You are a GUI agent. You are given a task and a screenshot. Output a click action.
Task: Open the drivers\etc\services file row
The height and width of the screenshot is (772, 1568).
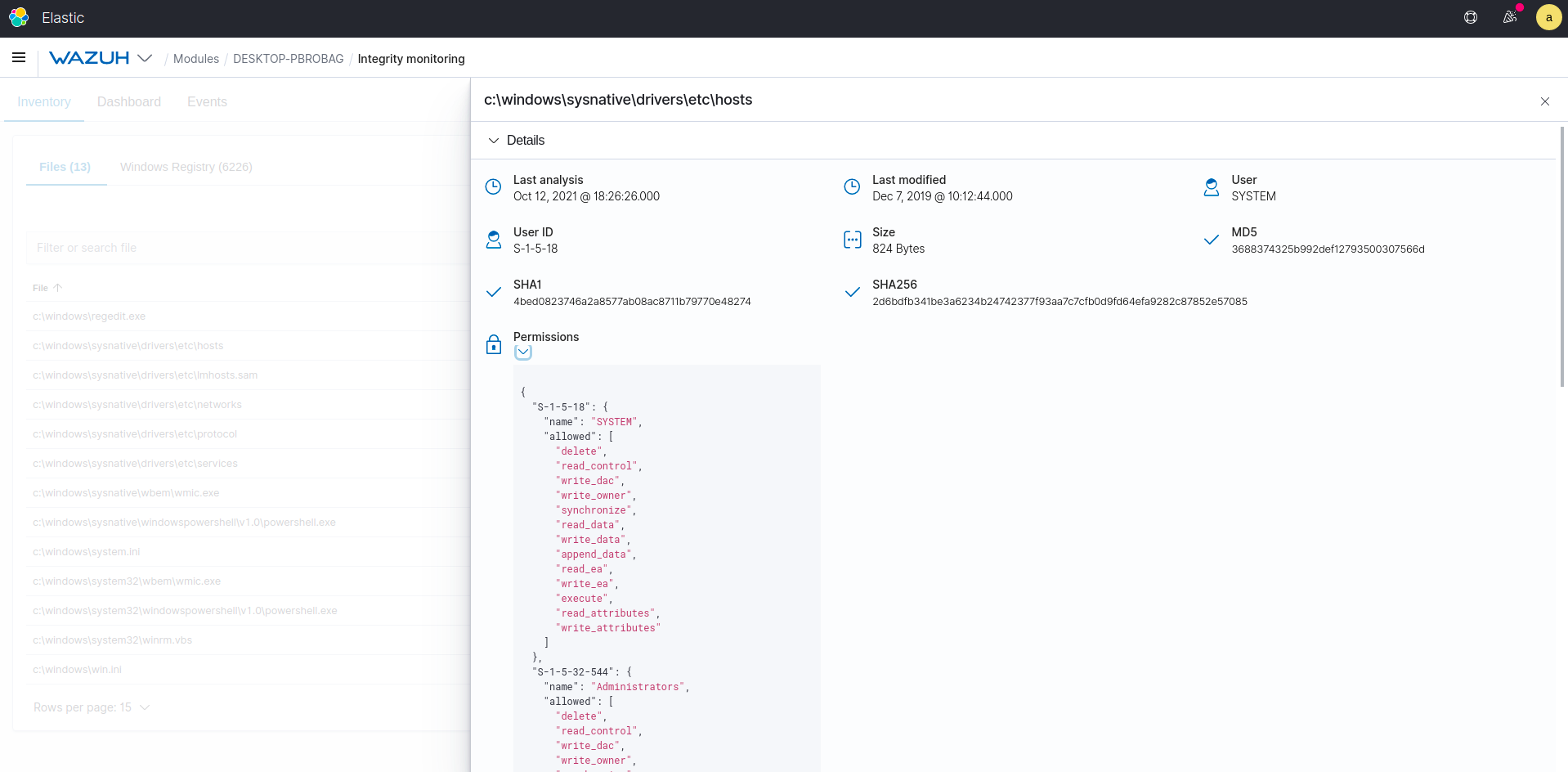248,464
